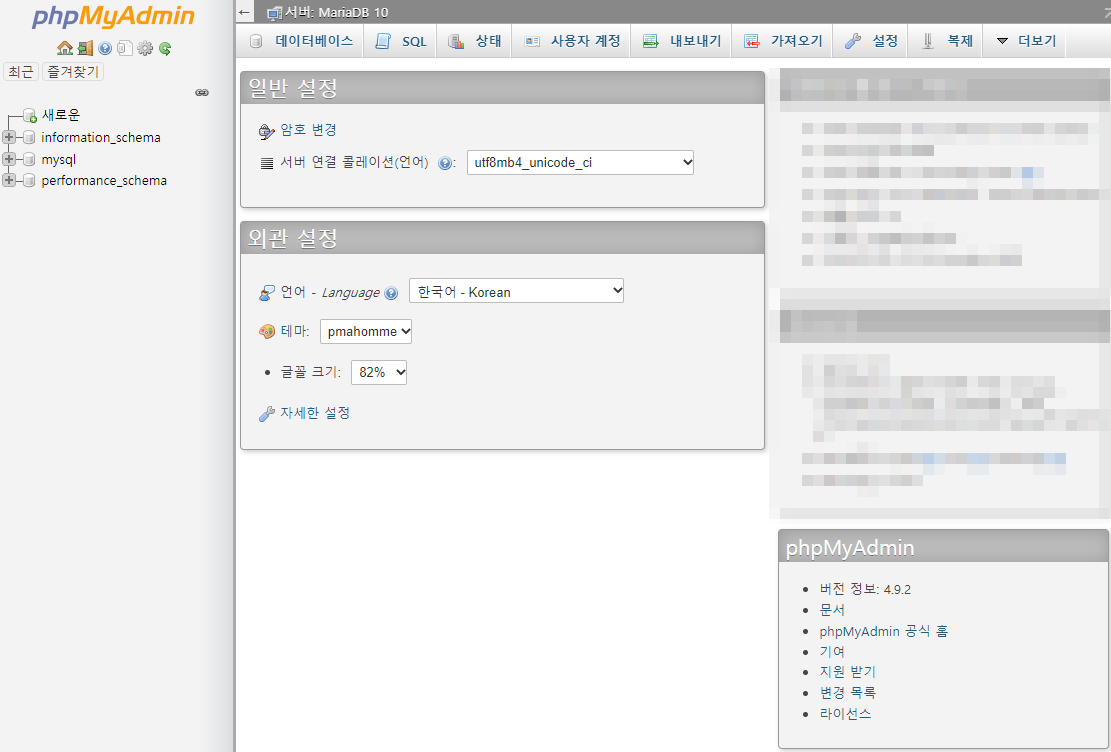Open the 변경 목록 changelog link
Screen dimensions: 1111x752
(x=847, y=693)
